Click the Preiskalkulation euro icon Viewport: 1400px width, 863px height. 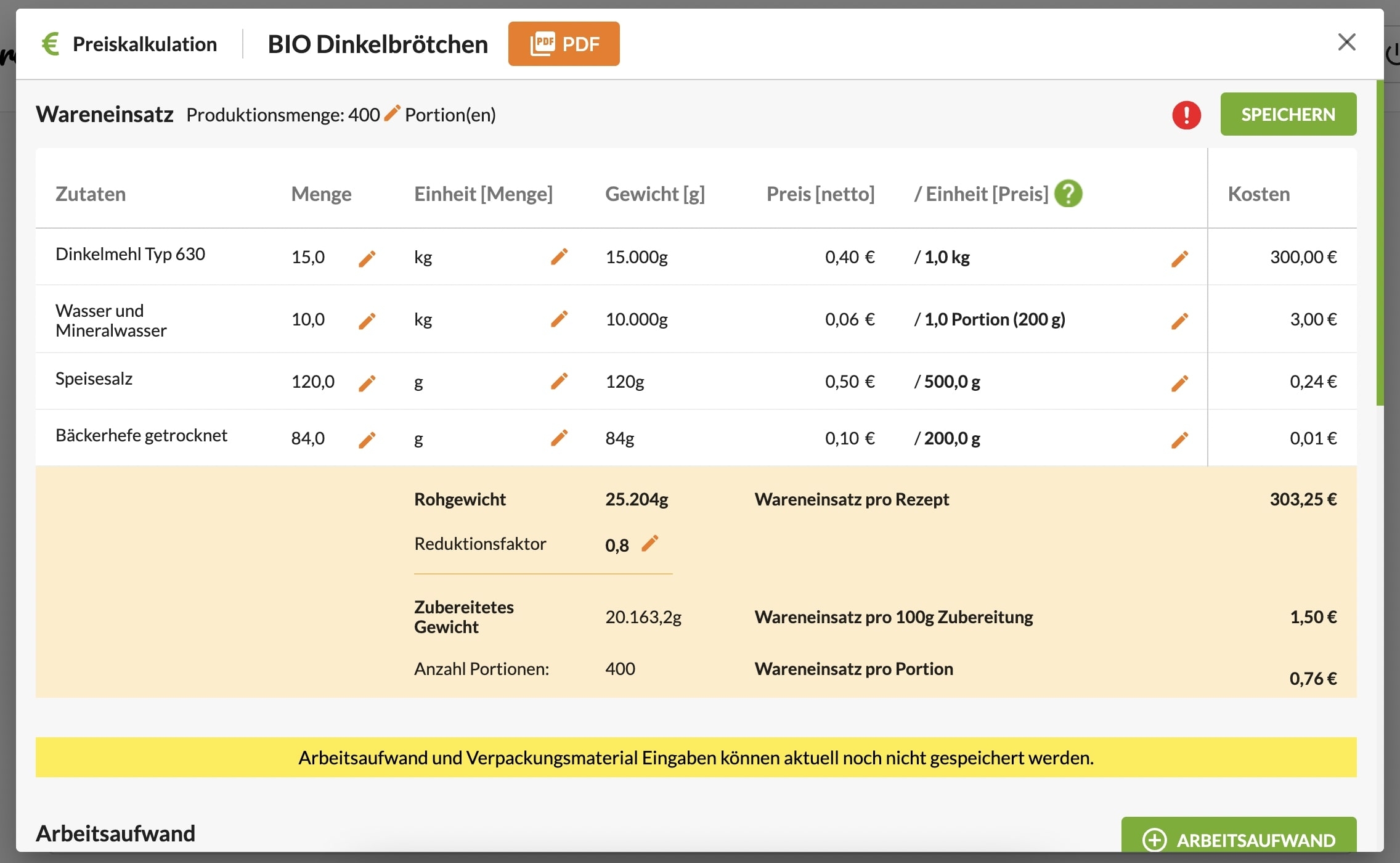[51, 44]
